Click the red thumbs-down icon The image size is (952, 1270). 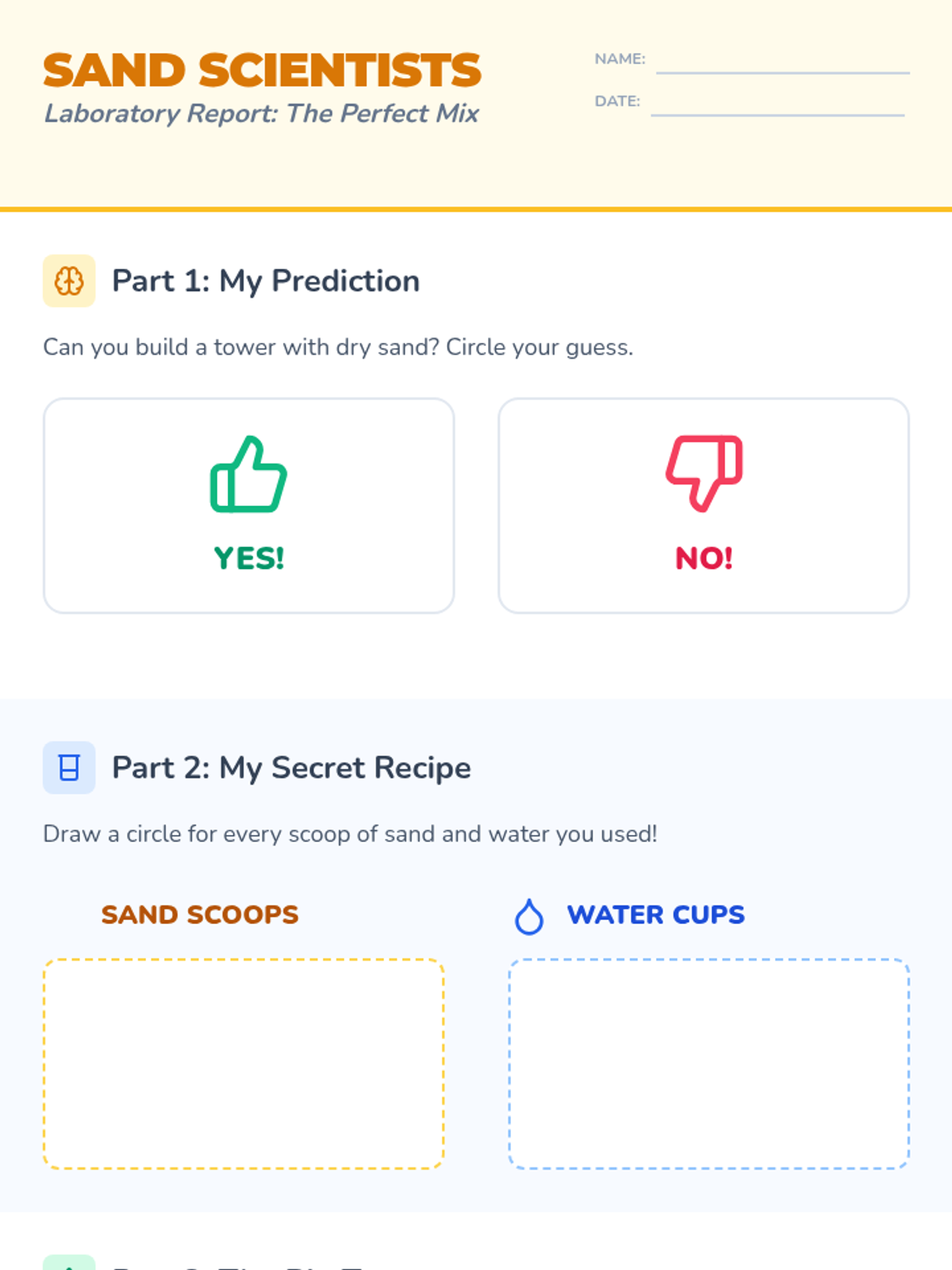click(x=704, y=474)
